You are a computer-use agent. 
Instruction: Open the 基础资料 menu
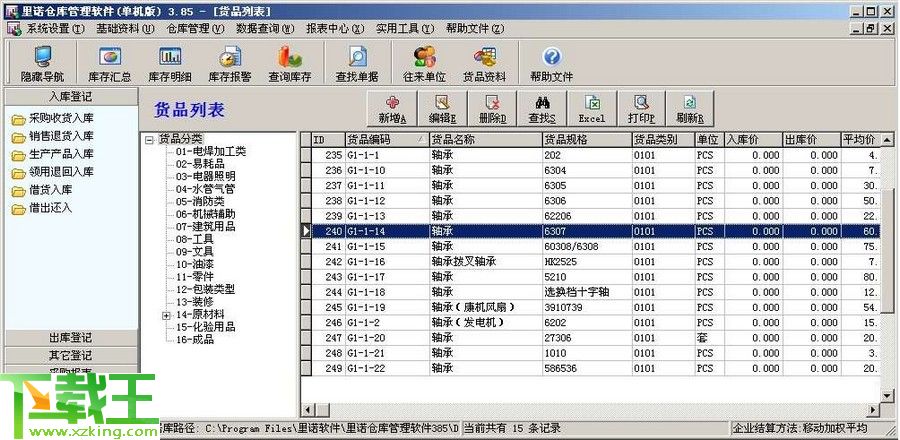coord(125,28)
